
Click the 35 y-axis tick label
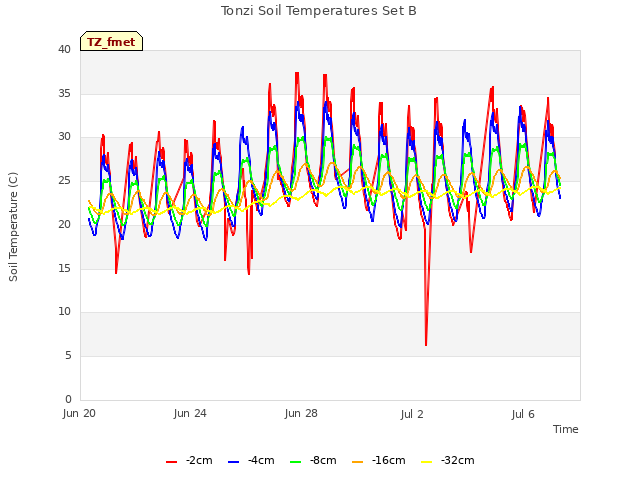point(64,93)
